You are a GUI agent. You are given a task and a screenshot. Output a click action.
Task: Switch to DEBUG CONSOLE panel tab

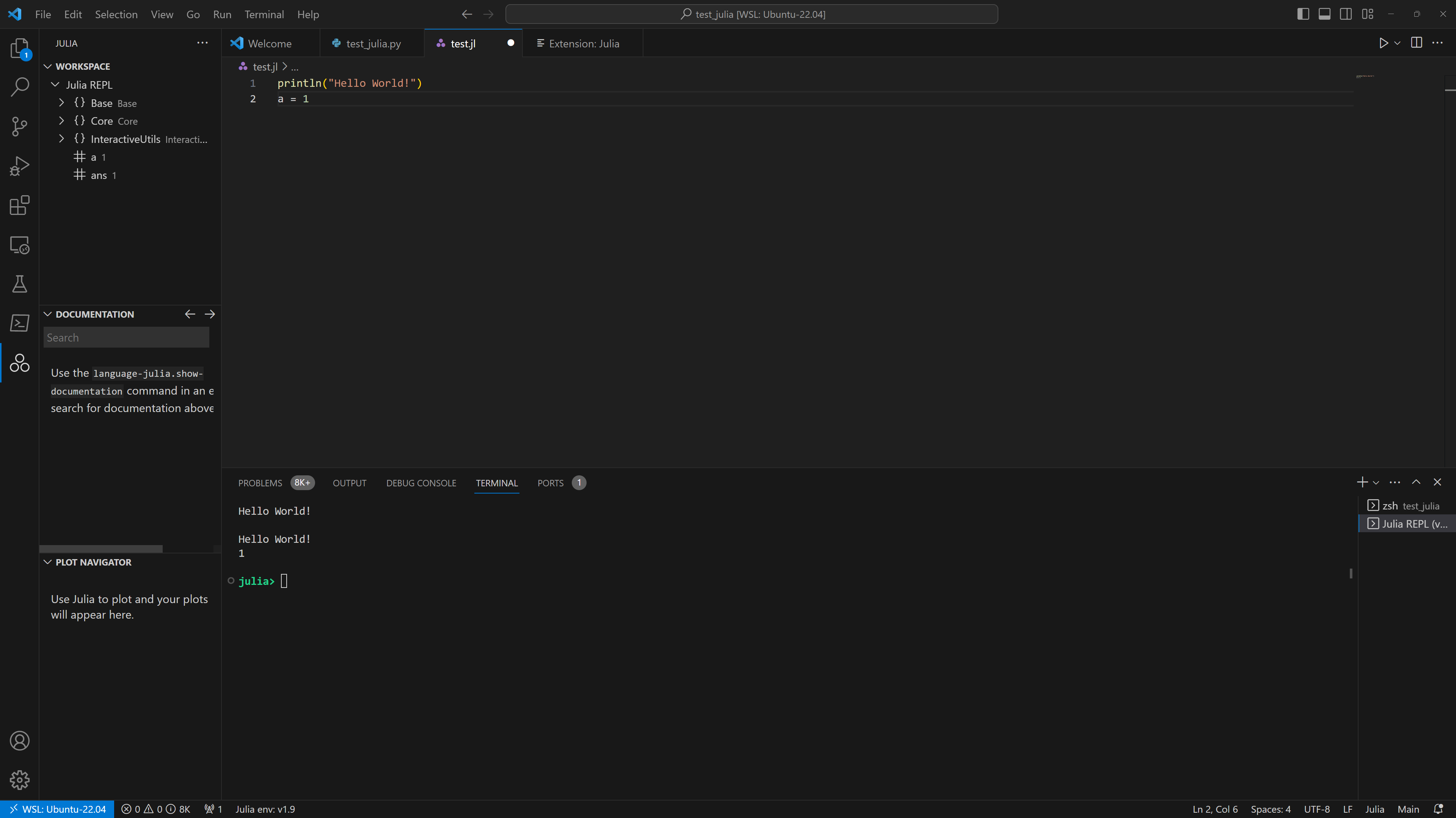click(421, 483)
